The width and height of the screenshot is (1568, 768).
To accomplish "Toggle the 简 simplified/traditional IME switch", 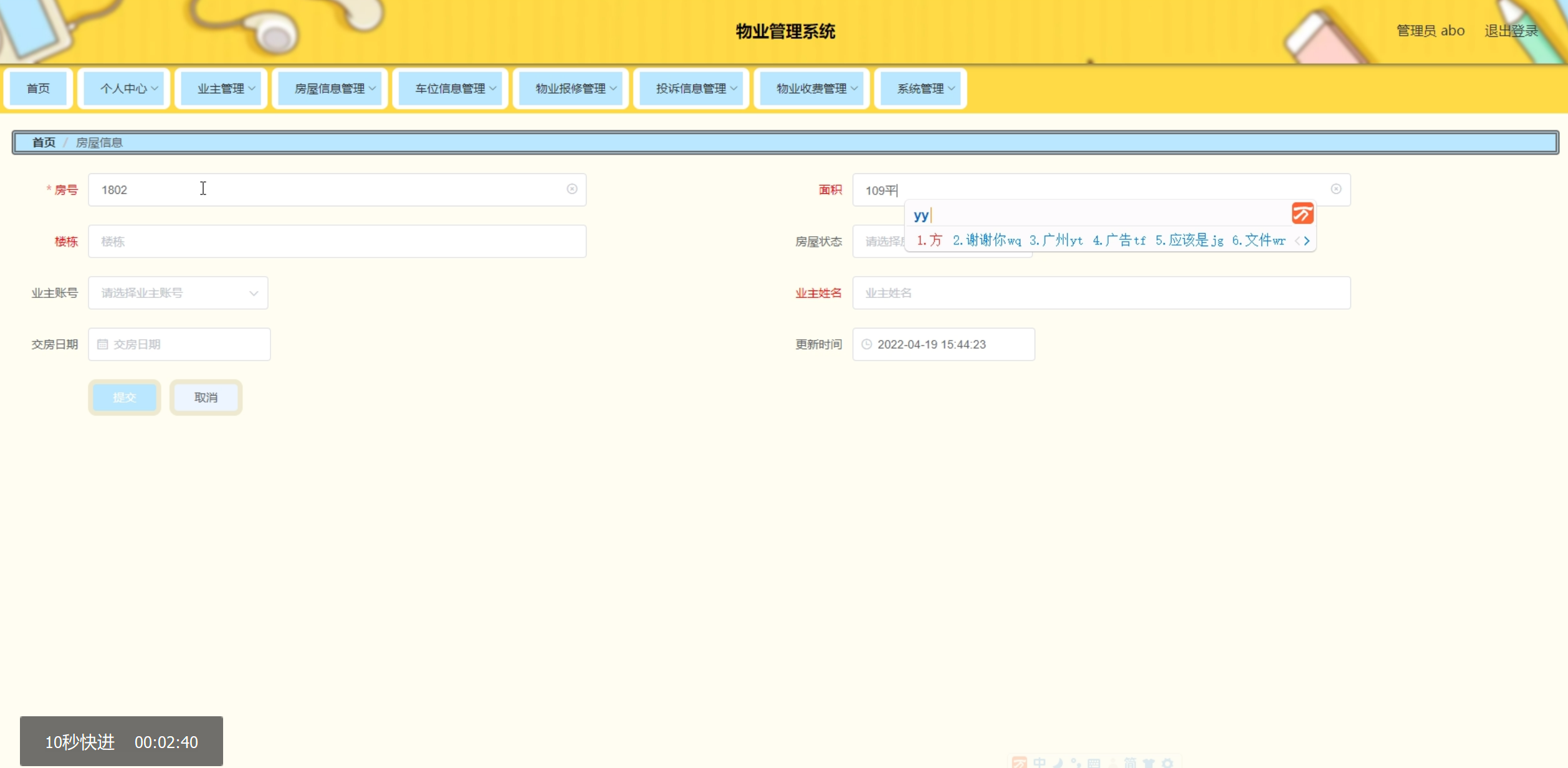I will tap(1130, 763).
